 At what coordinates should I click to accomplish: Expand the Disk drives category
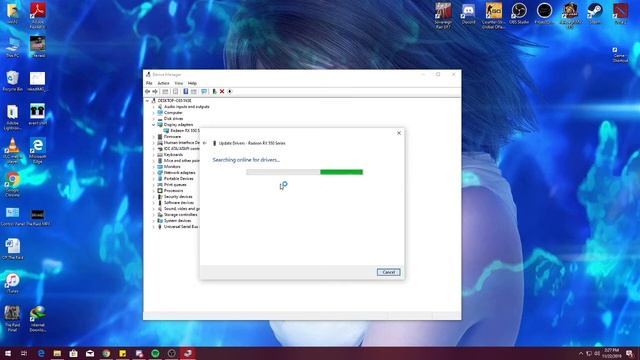coord(153,119)
